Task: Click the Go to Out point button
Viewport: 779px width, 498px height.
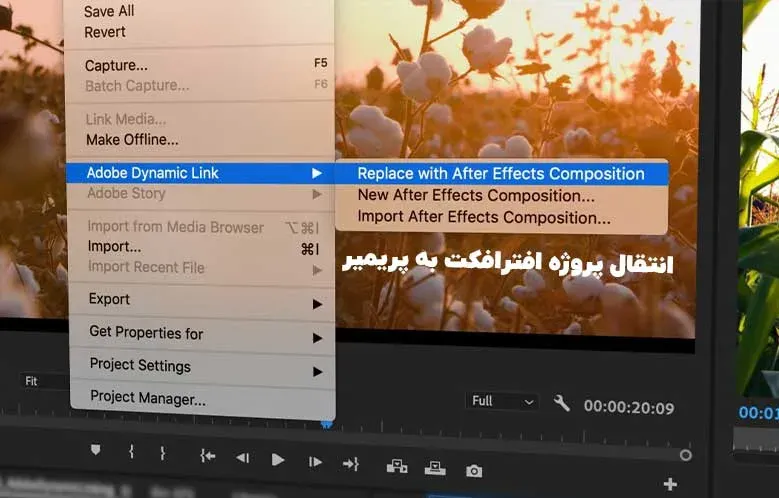Action: point(351,464)
